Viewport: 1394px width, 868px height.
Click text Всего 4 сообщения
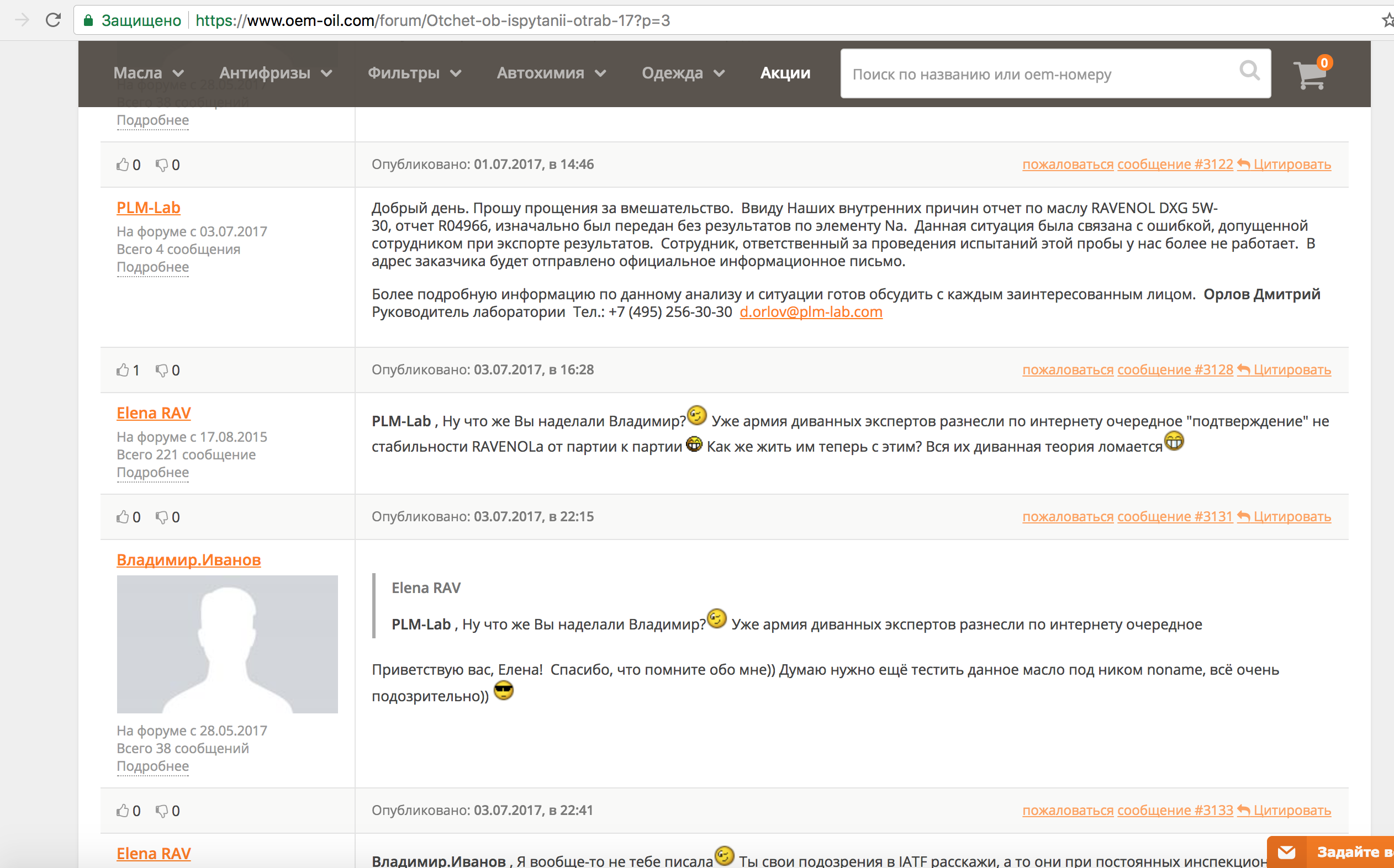[x=178, y=249]
